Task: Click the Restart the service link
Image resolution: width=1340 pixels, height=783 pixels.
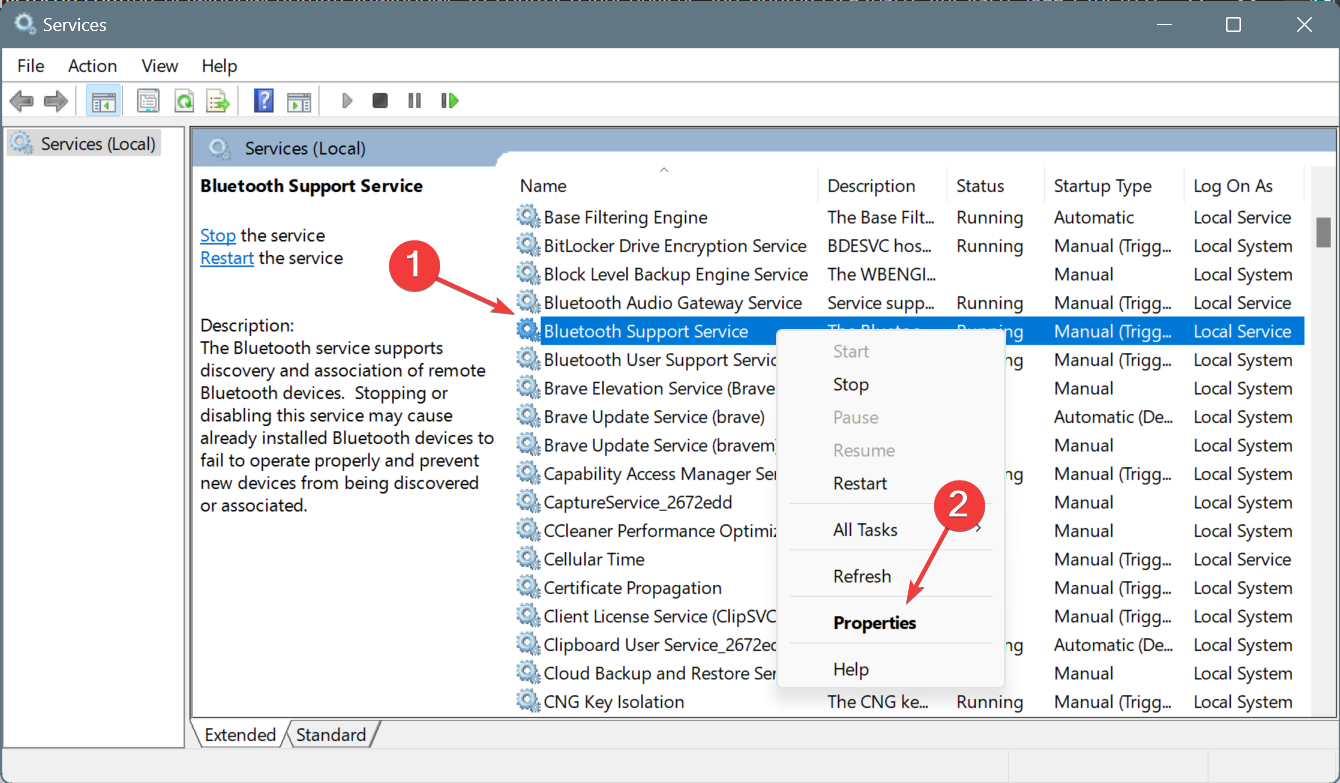Action: tap(227, 258)
